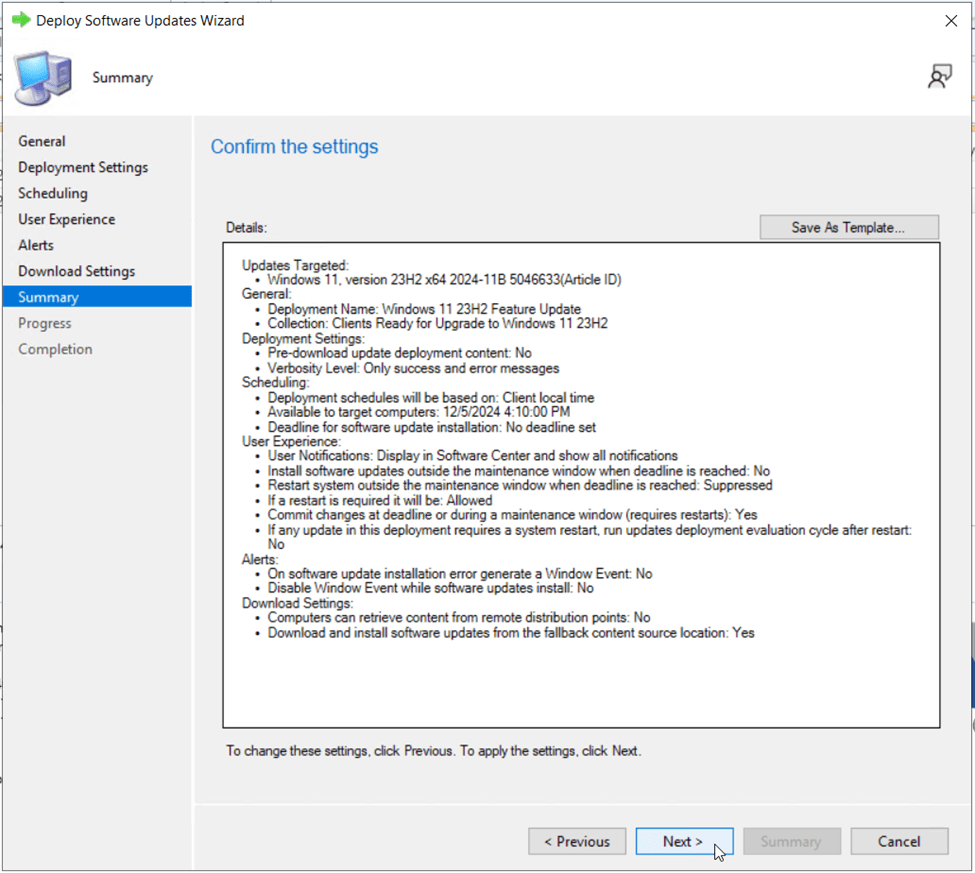Viewport: 975px width, 873px height.
Task: Close the Deploy Software Updates Wizard window
Action: 951,21
